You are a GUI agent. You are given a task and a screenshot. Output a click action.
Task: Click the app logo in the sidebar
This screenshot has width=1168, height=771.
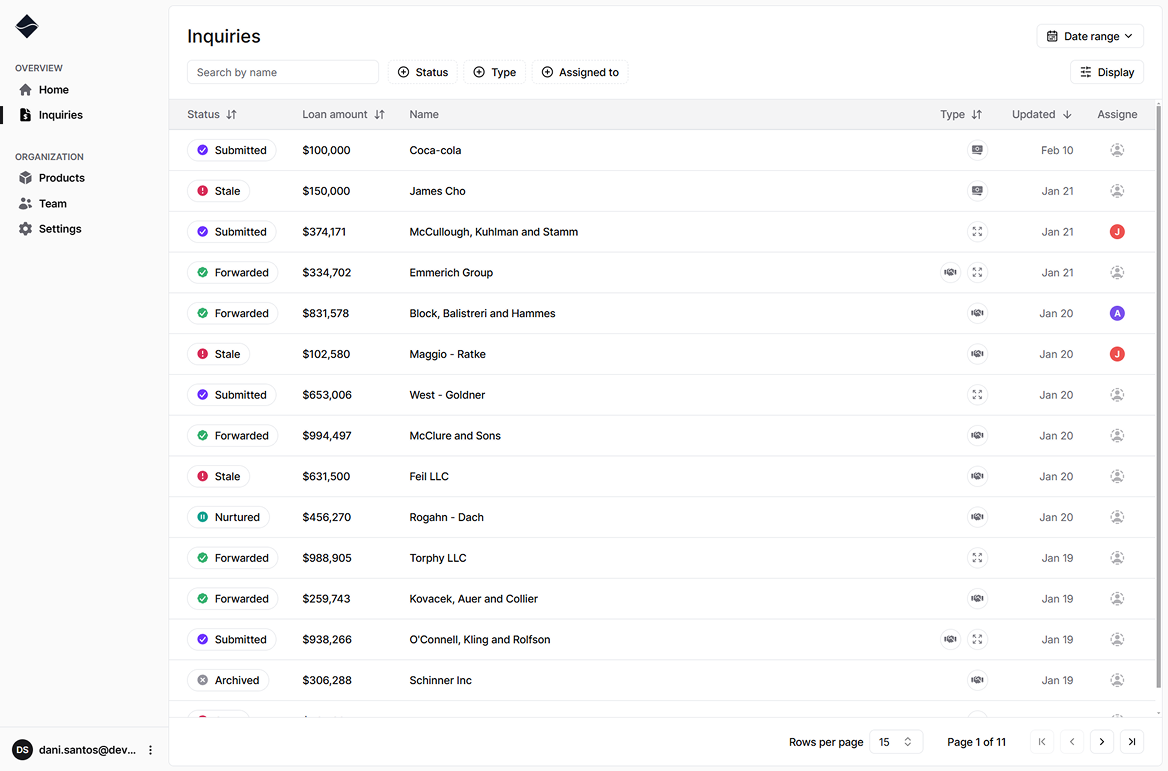(x=27, y=27)
